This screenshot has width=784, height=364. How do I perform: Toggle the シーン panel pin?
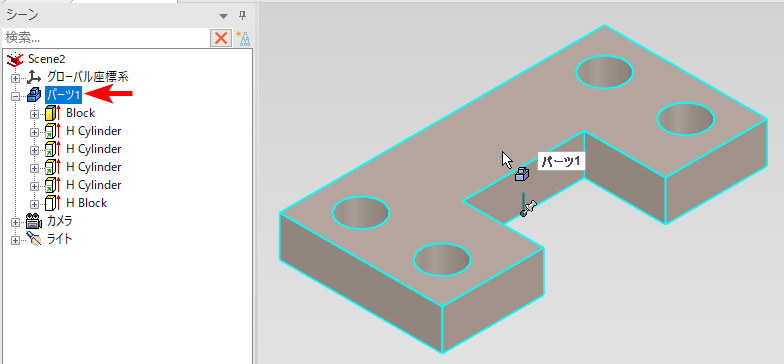point(242,15)
